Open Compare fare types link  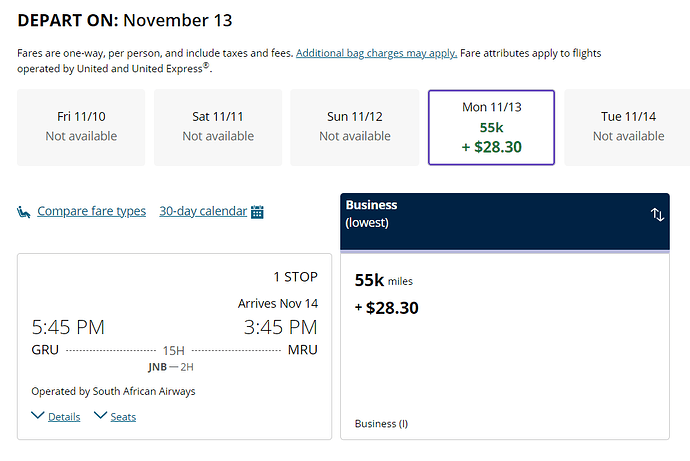(x=92, y=211)
